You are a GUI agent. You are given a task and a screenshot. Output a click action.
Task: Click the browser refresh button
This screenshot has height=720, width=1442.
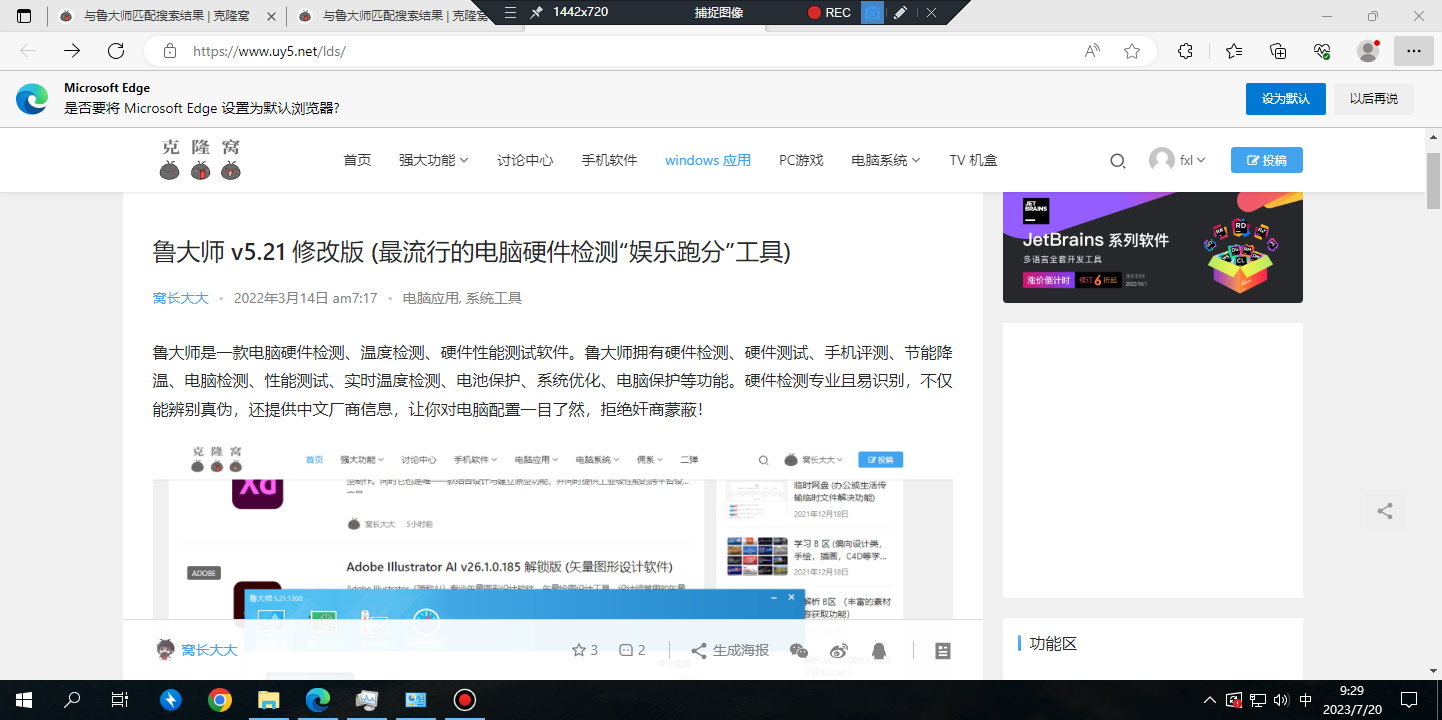click(x=116, y=51)
